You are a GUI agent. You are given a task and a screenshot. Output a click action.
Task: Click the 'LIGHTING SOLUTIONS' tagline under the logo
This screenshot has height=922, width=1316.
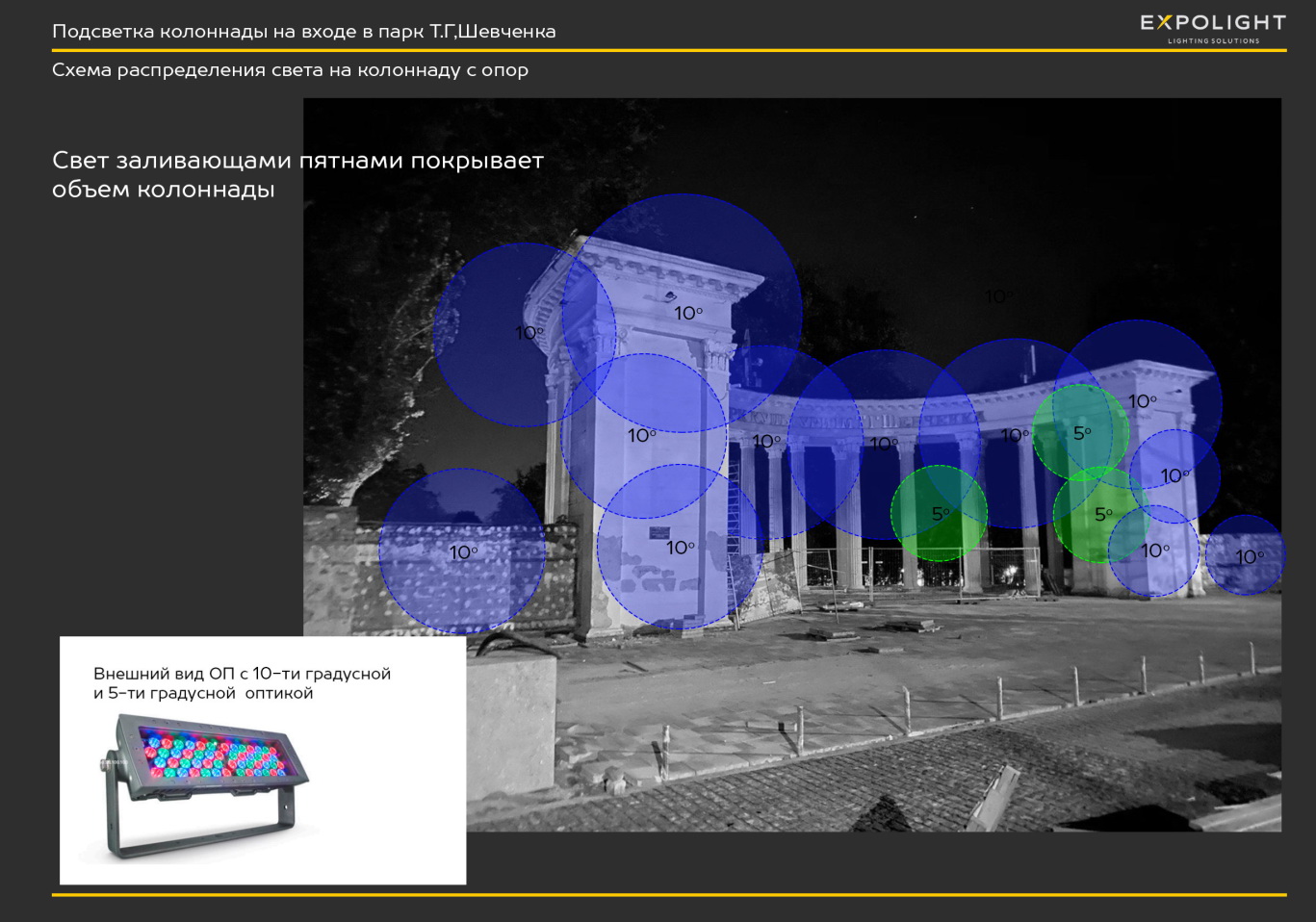(x=1213, y=41)
